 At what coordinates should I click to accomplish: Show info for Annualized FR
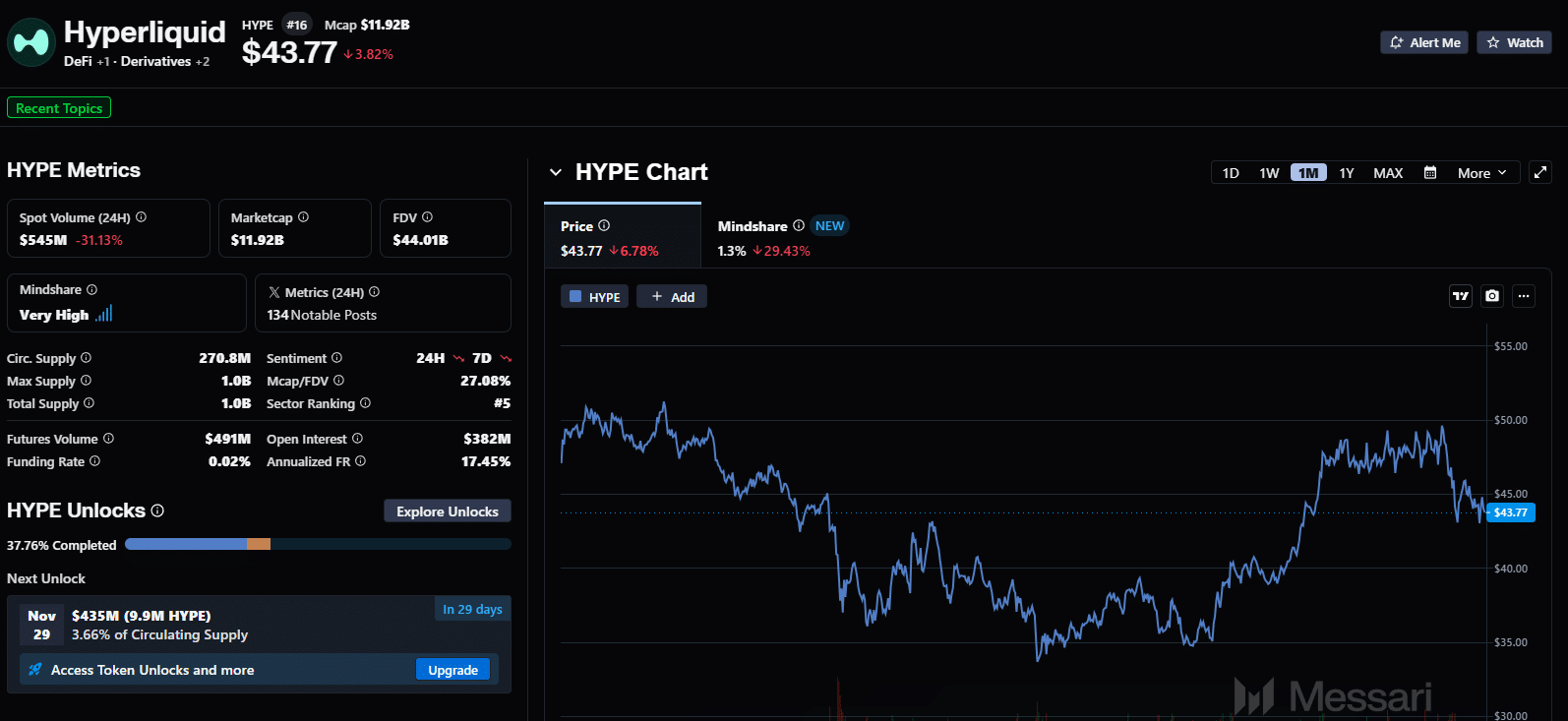pos(360,461)
